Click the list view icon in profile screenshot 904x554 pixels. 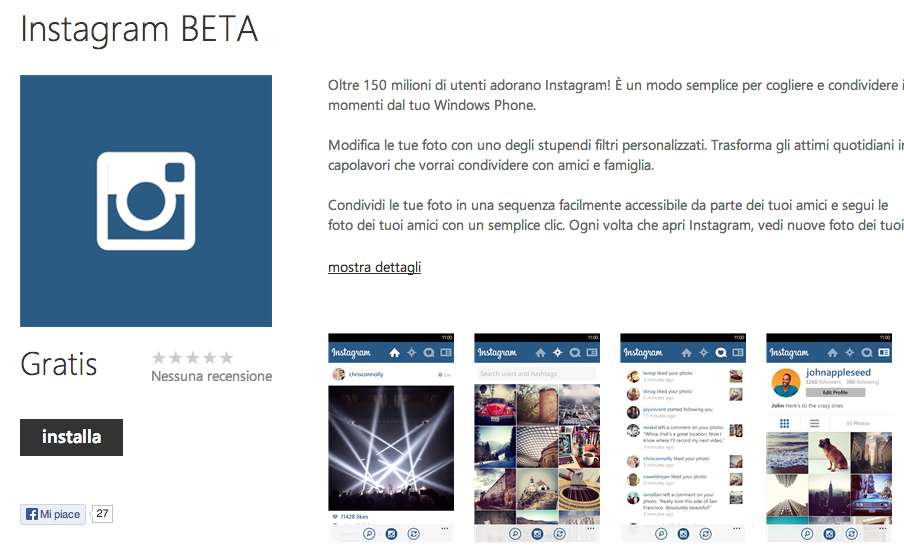tap(814, 423)
